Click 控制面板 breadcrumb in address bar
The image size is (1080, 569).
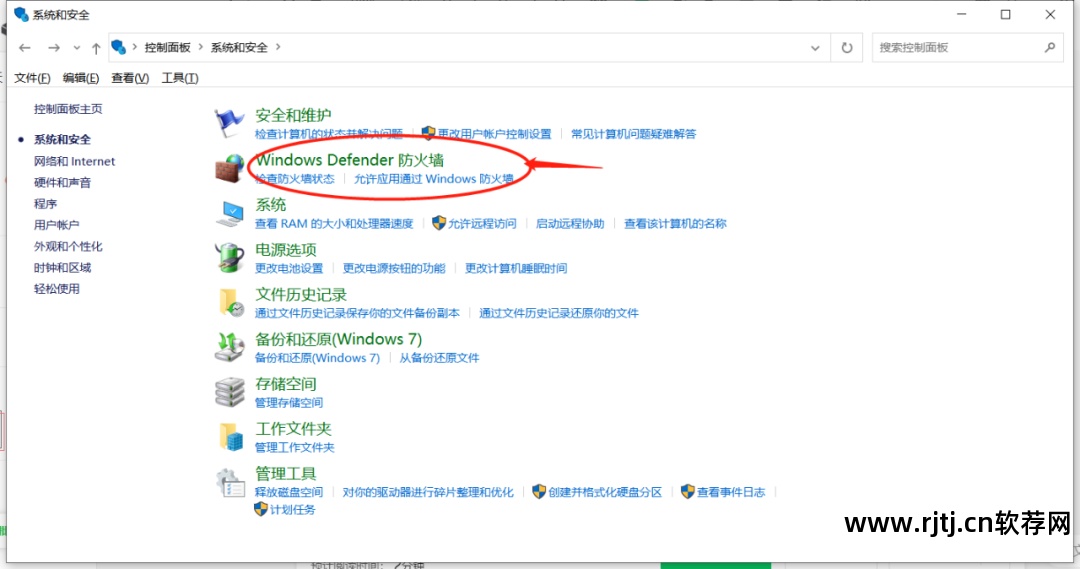[x=167, y=47]
